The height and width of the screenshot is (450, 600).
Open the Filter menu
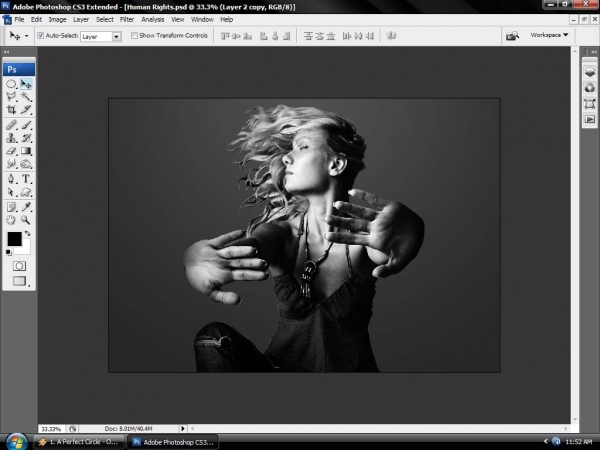127,20
